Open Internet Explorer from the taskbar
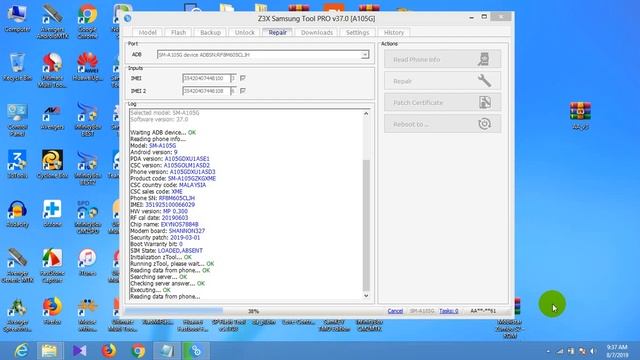 [x=21, y=351]
